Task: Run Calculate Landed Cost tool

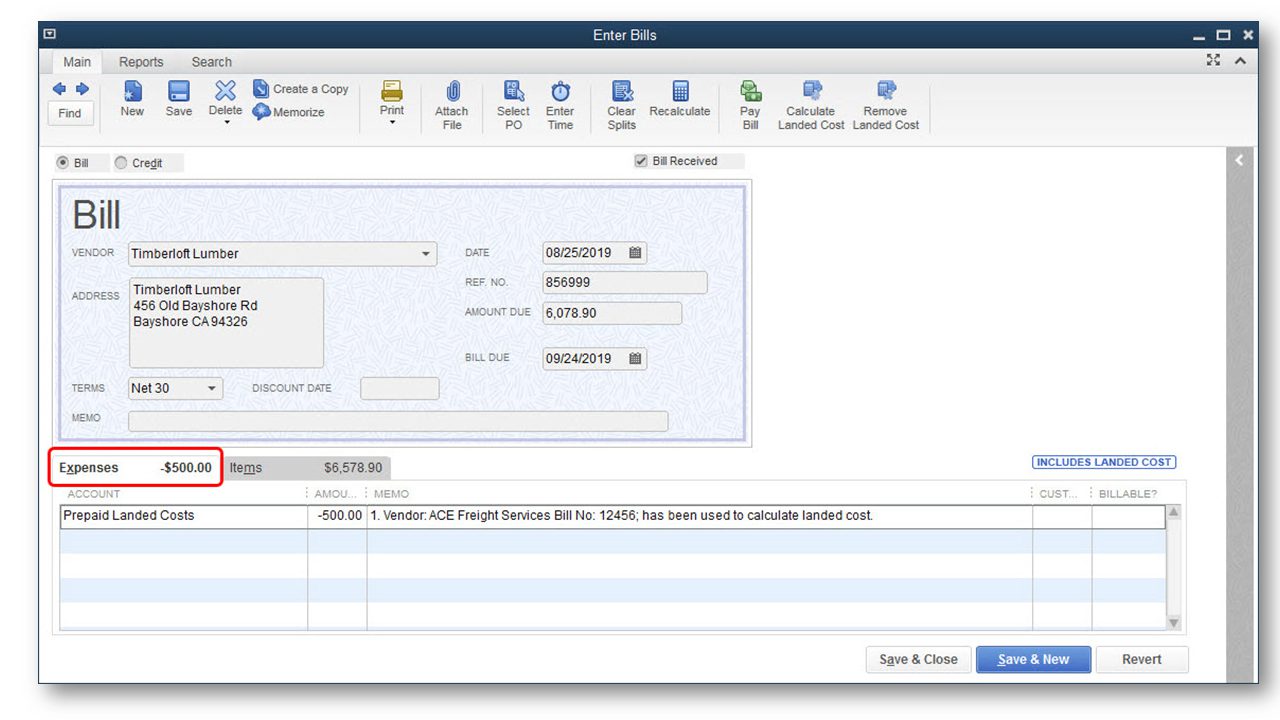Action: coord(811,92)
